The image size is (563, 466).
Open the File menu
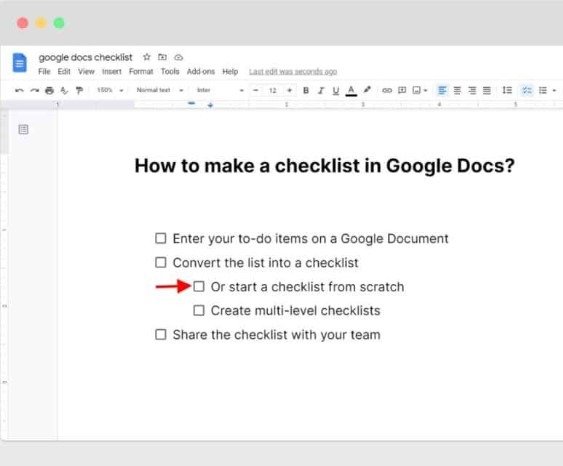[x=44, y=71]
